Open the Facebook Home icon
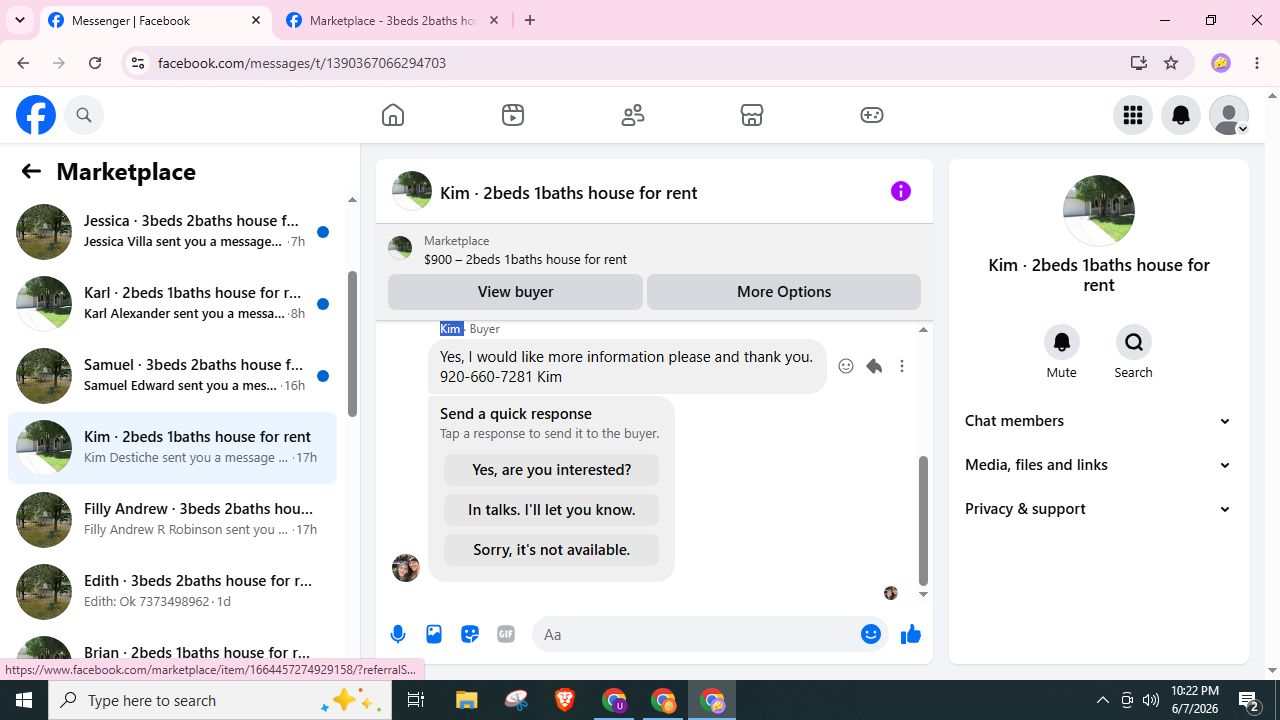Screen dimensions: 1280x720 pyautogui.click(x=393, y=115)
